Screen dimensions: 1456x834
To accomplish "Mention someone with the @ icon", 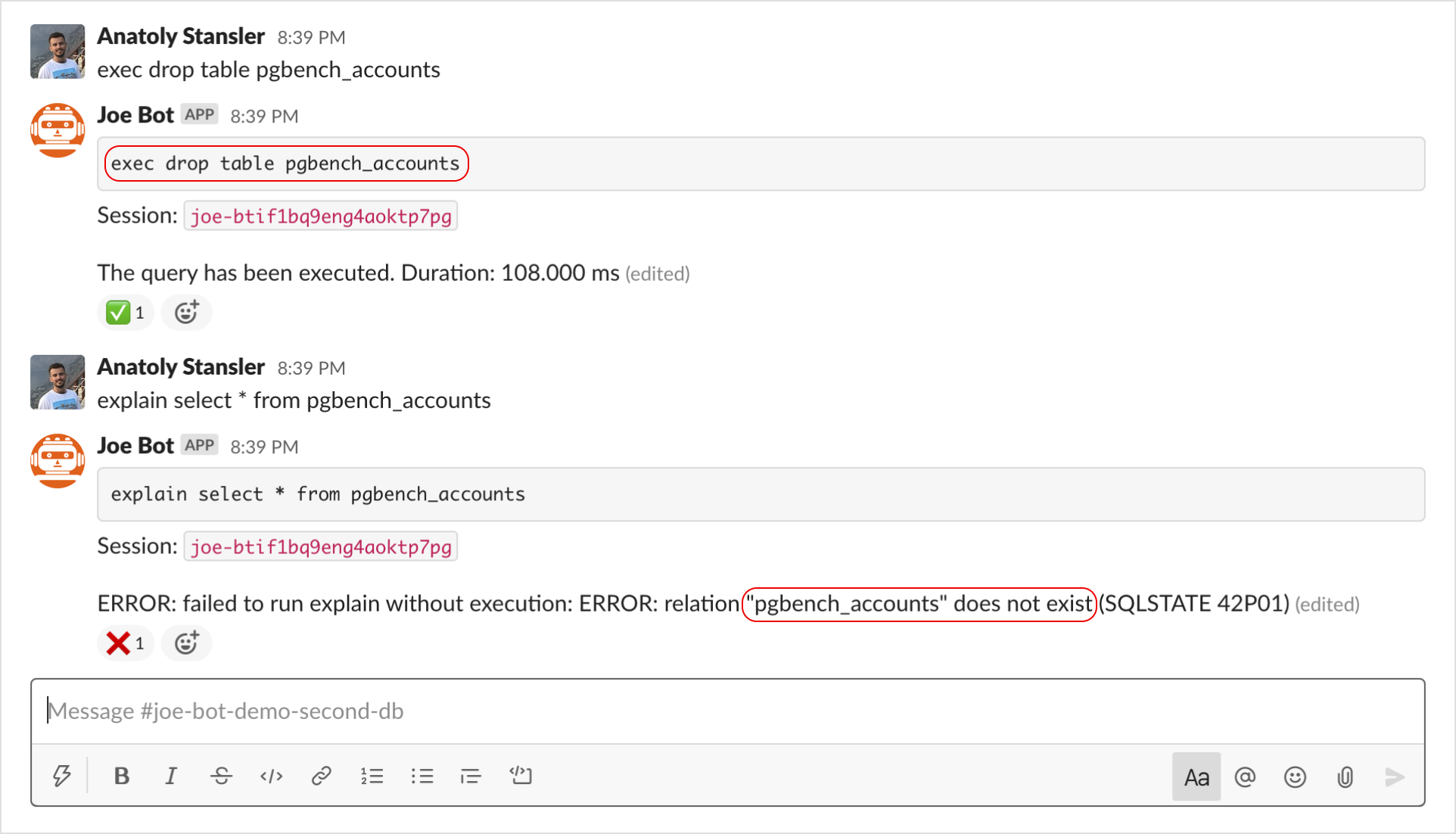I will pos(1245,776).
